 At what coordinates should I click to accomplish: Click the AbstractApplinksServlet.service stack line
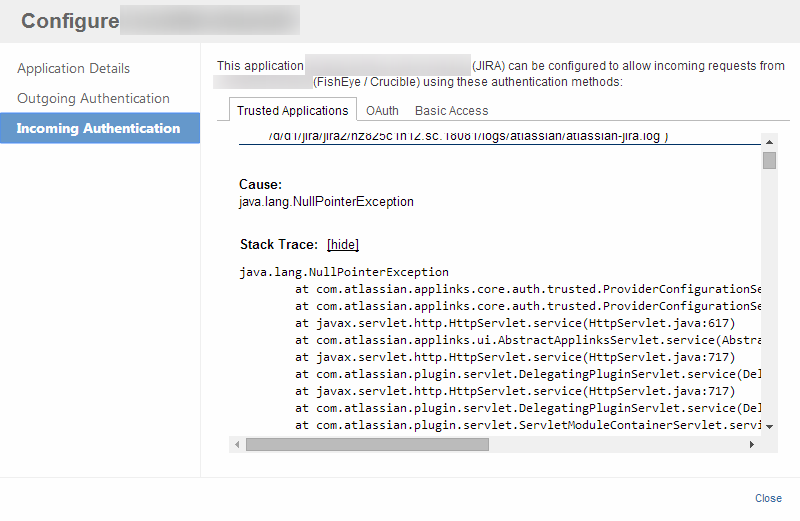click(528, 340)
